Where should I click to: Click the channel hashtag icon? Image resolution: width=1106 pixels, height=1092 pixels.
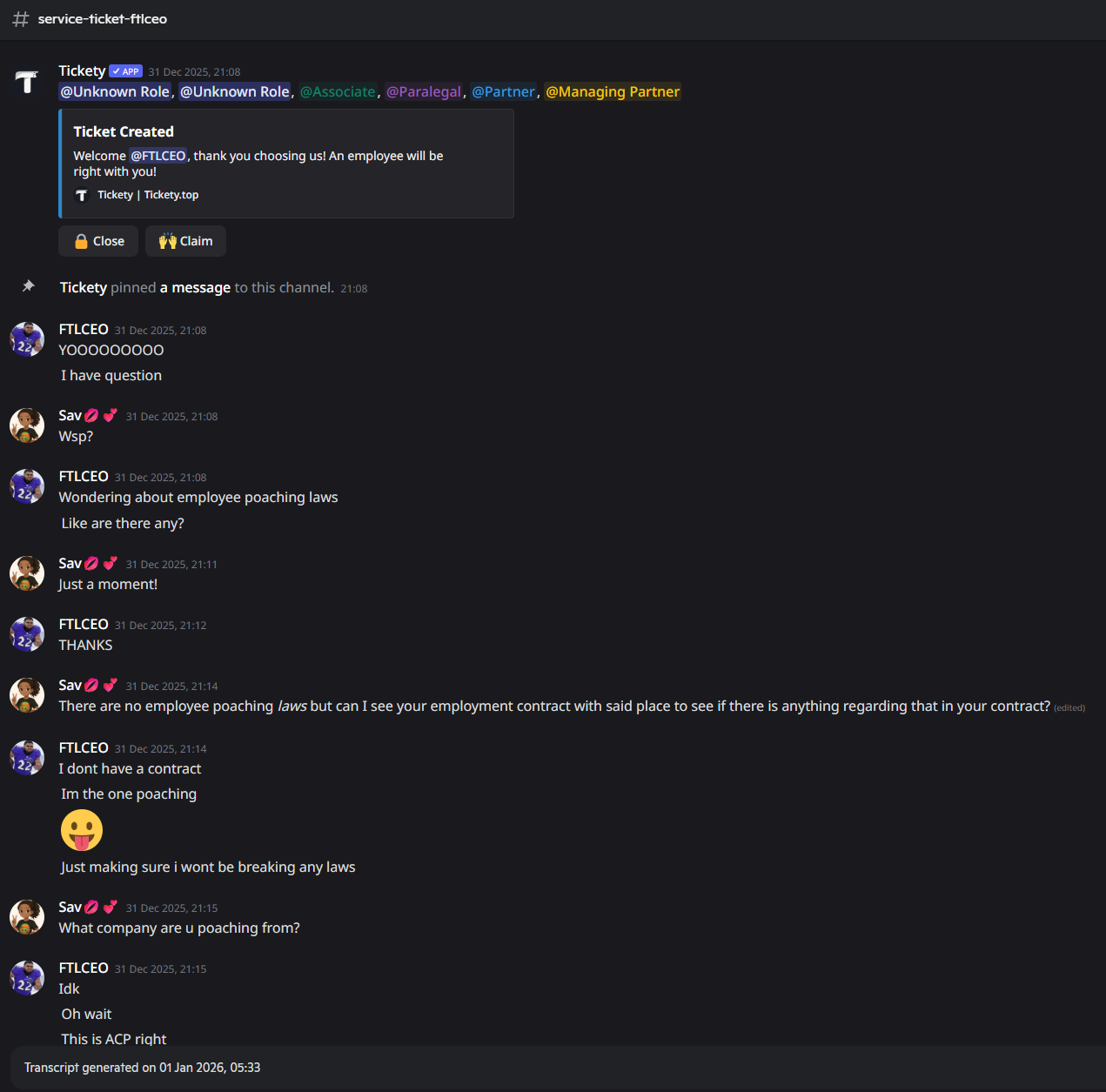21,19
